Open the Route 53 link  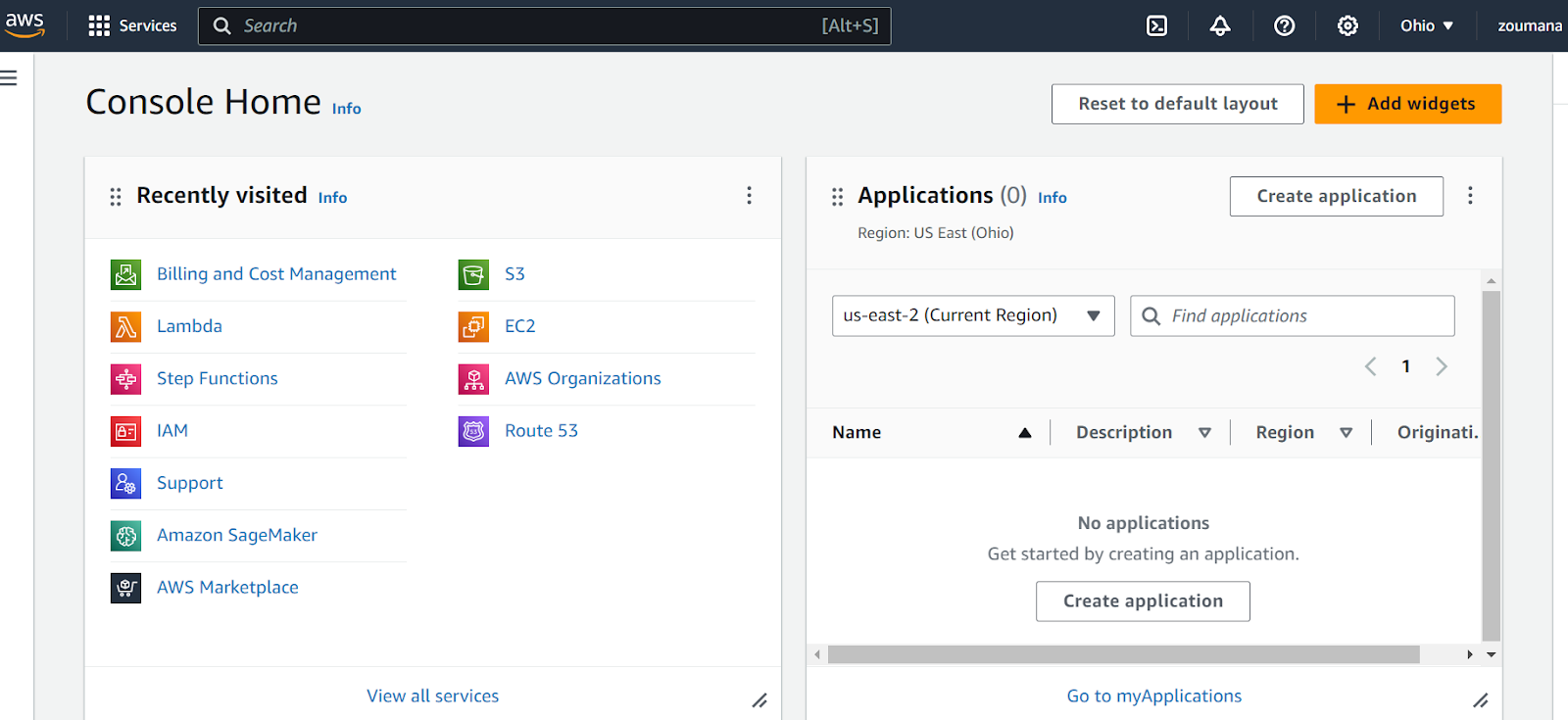click(541, 431)
